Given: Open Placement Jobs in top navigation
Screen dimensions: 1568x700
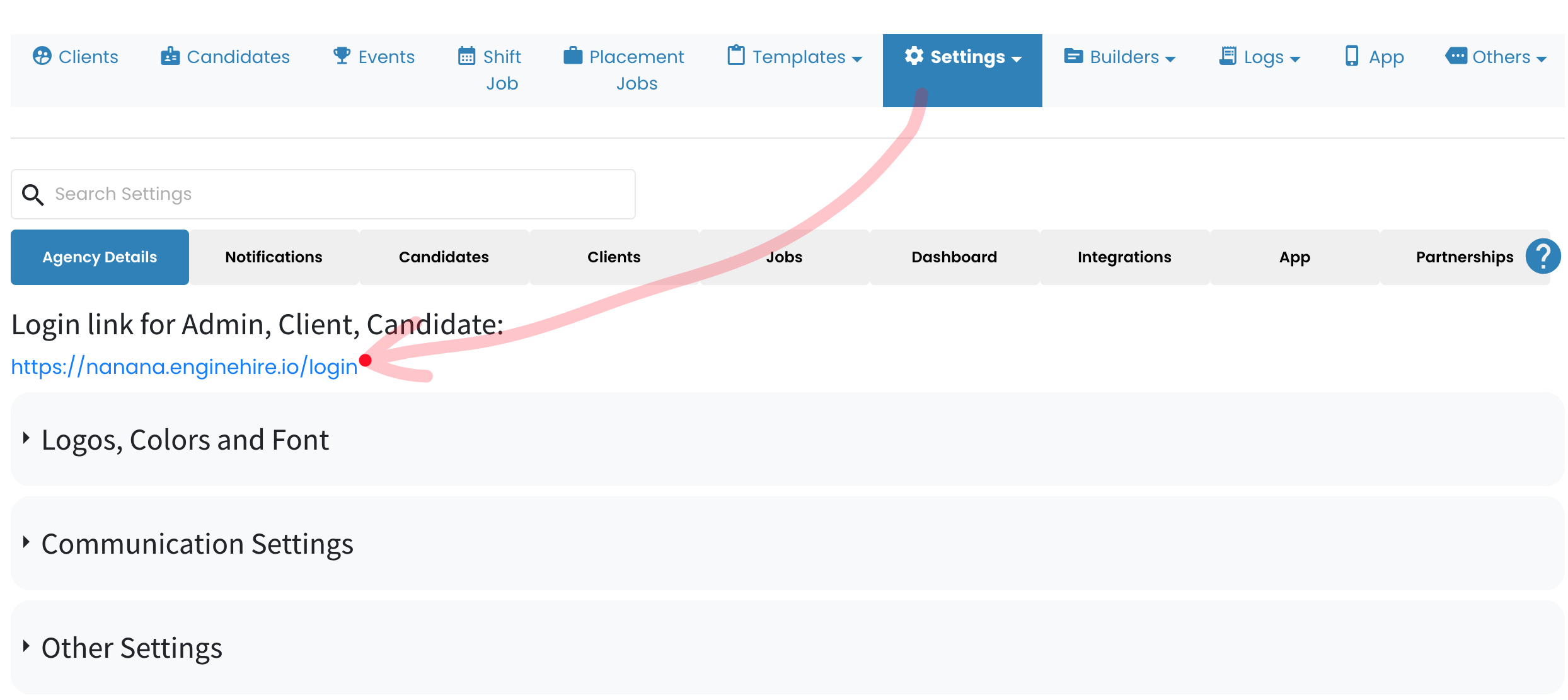Looking at the screenshot, I should click(x=624, y=69).
